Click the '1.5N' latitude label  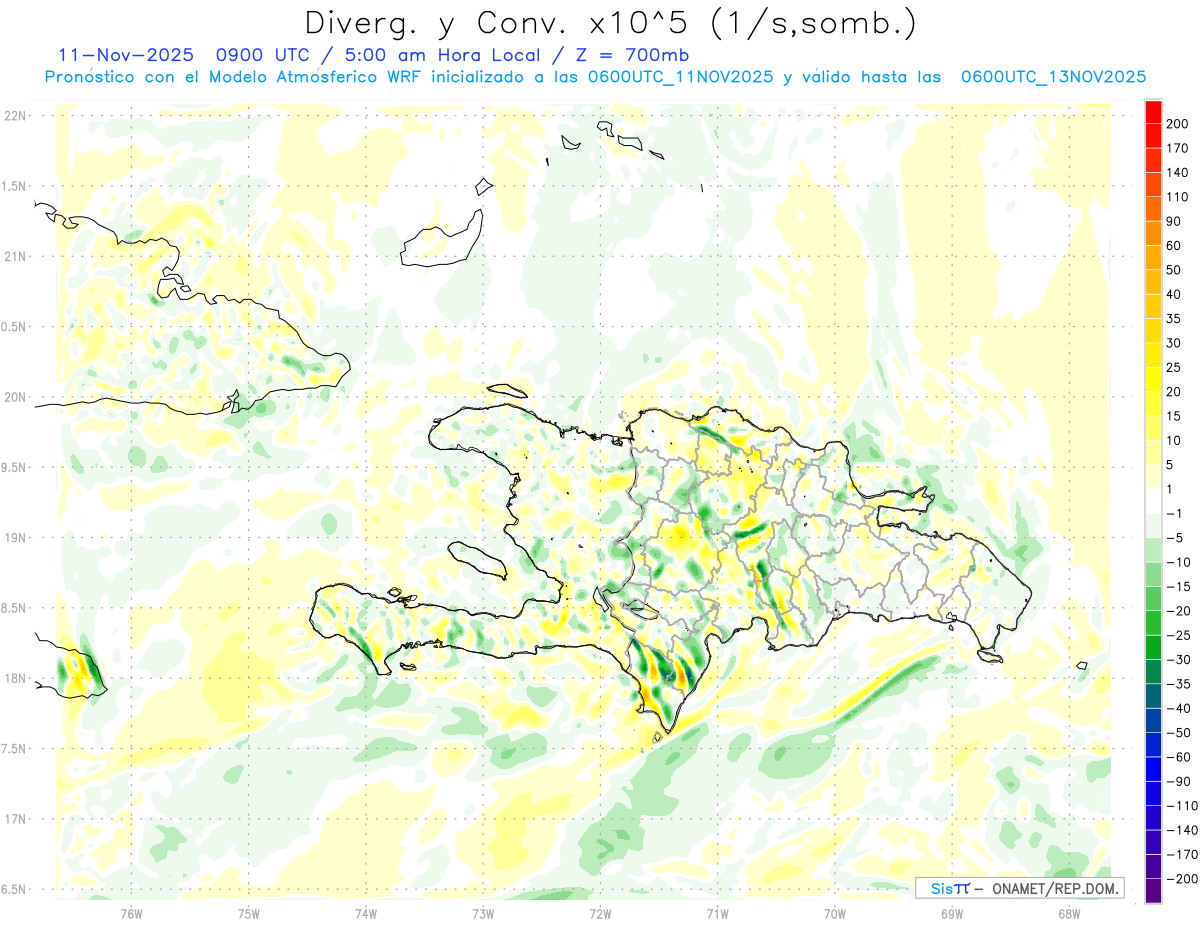pyautogui.click(x=14, y=186)
